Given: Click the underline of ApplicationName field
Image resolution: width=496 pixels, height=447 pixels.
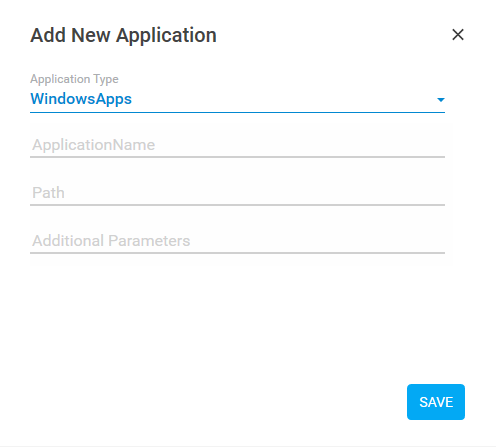Looking at the screenshot, I should [x=237, y=157].
